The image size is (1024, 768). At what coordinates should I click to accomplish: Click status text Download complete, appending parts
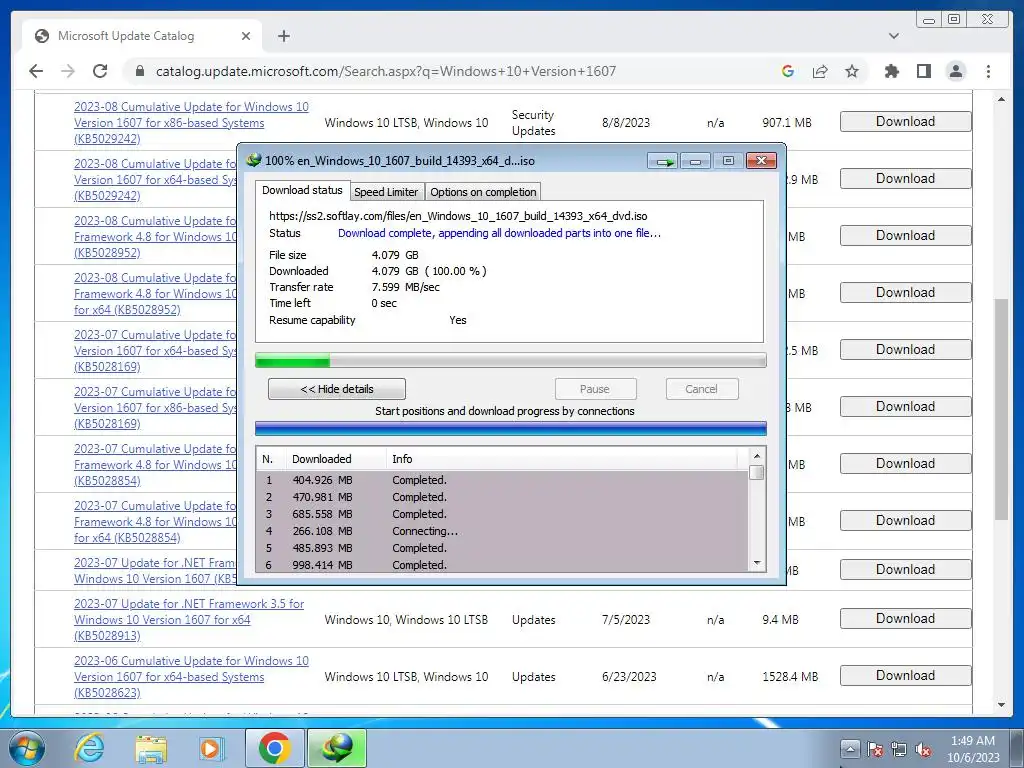click(499, 233)
